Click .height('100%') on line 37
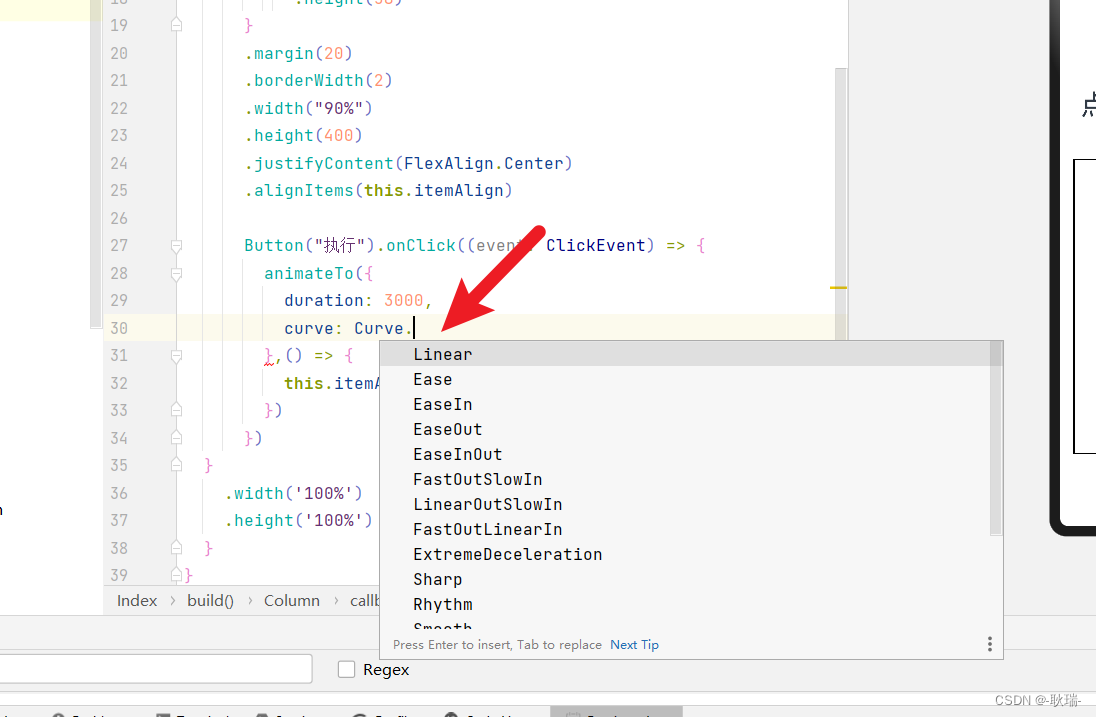 298,521
